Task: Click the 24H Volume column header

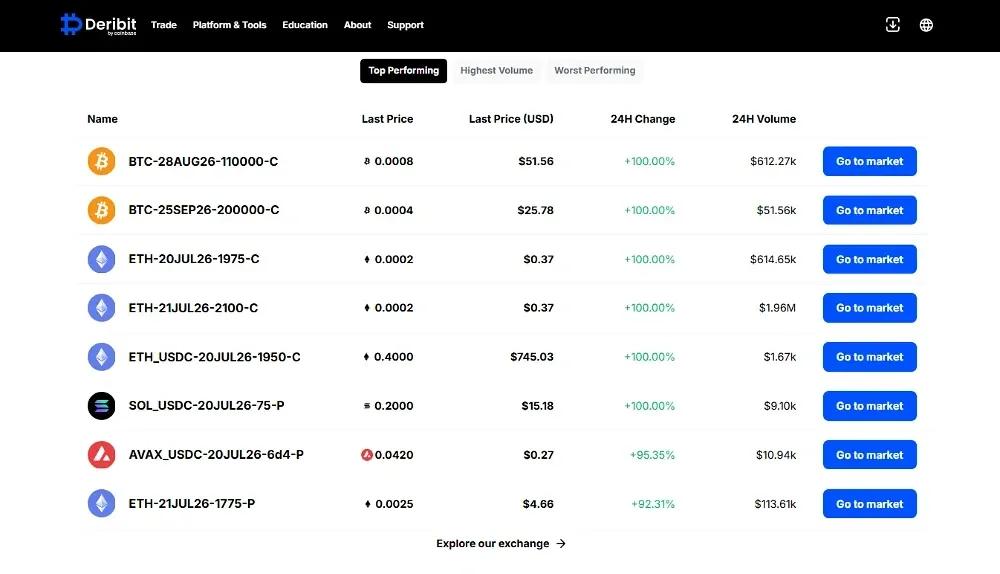Action: click(764, 119)
